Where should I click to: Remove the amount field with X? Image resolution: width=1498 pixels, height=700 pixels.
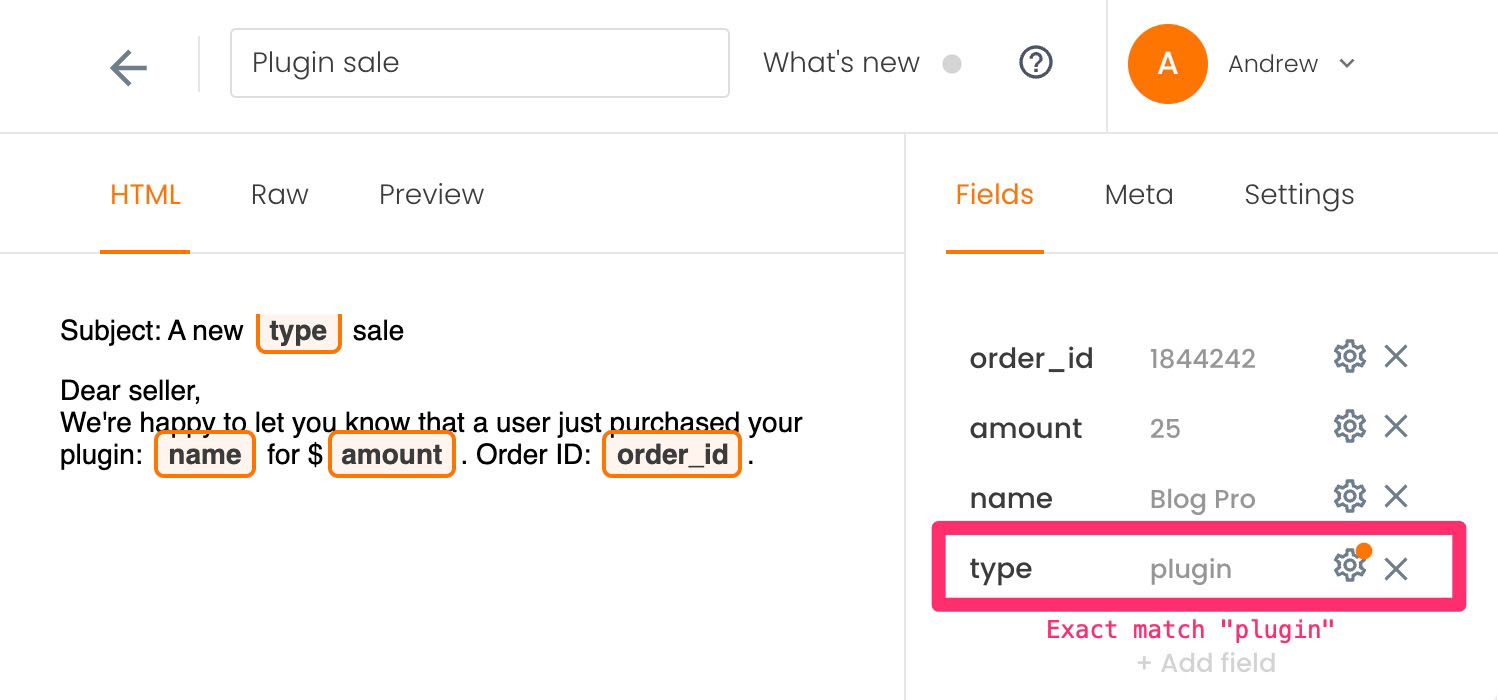[x=1396, y=427]
